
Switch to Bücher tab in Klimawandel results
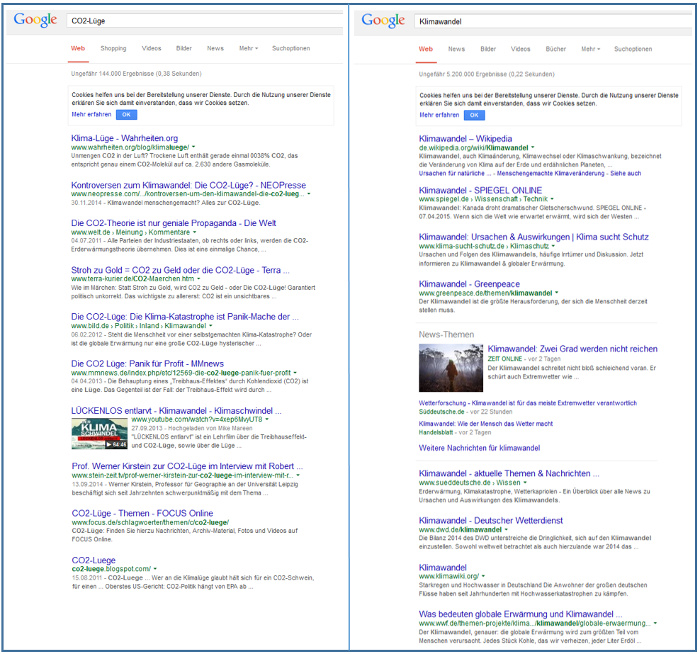555,48
